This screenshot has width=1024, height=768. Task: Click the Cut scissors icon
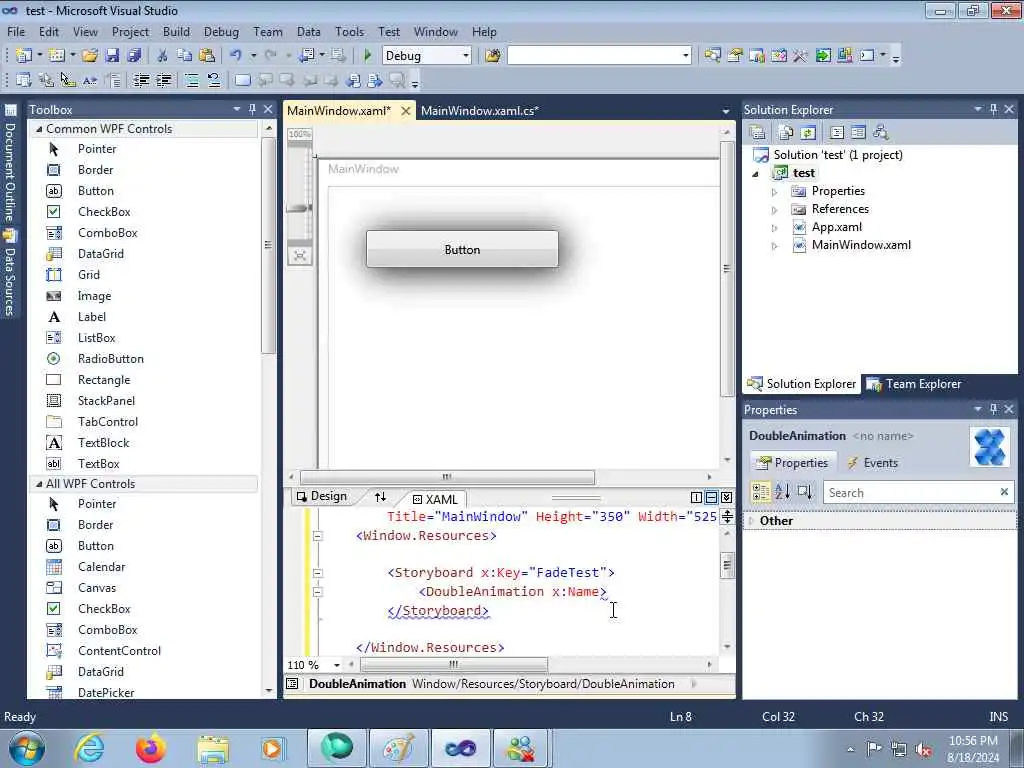tap(163, 56)
